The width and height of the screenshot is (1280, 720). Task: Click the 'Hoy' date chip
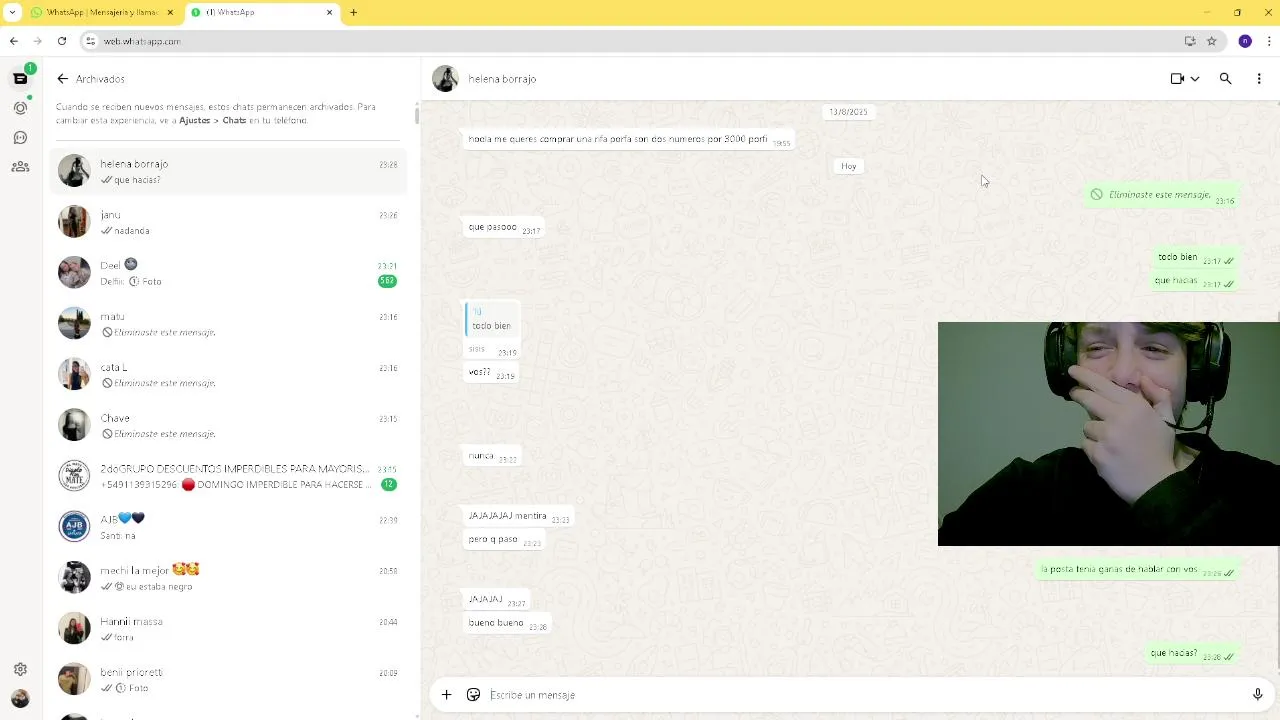[848, 166]
